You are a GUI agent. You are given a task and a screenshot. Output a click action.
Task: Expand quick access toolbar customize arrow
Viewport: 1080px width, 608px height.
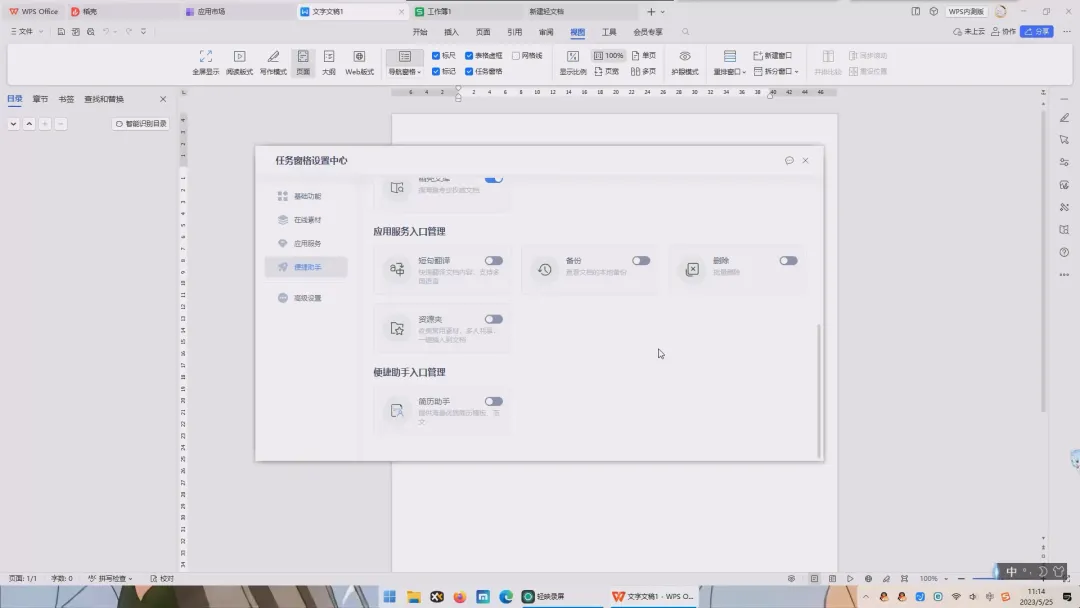click(143, 32)
